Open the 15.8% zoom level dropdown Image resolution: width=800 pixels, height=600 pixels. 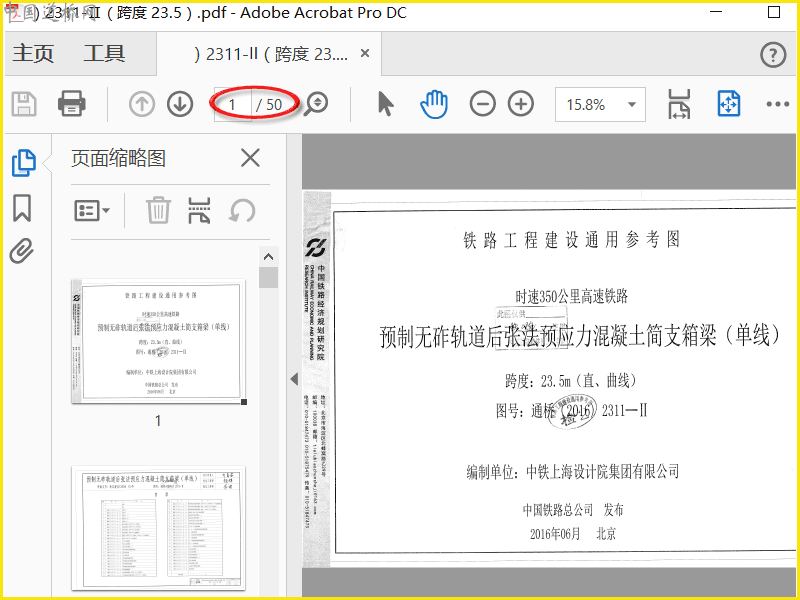click(x=600, y=105)
